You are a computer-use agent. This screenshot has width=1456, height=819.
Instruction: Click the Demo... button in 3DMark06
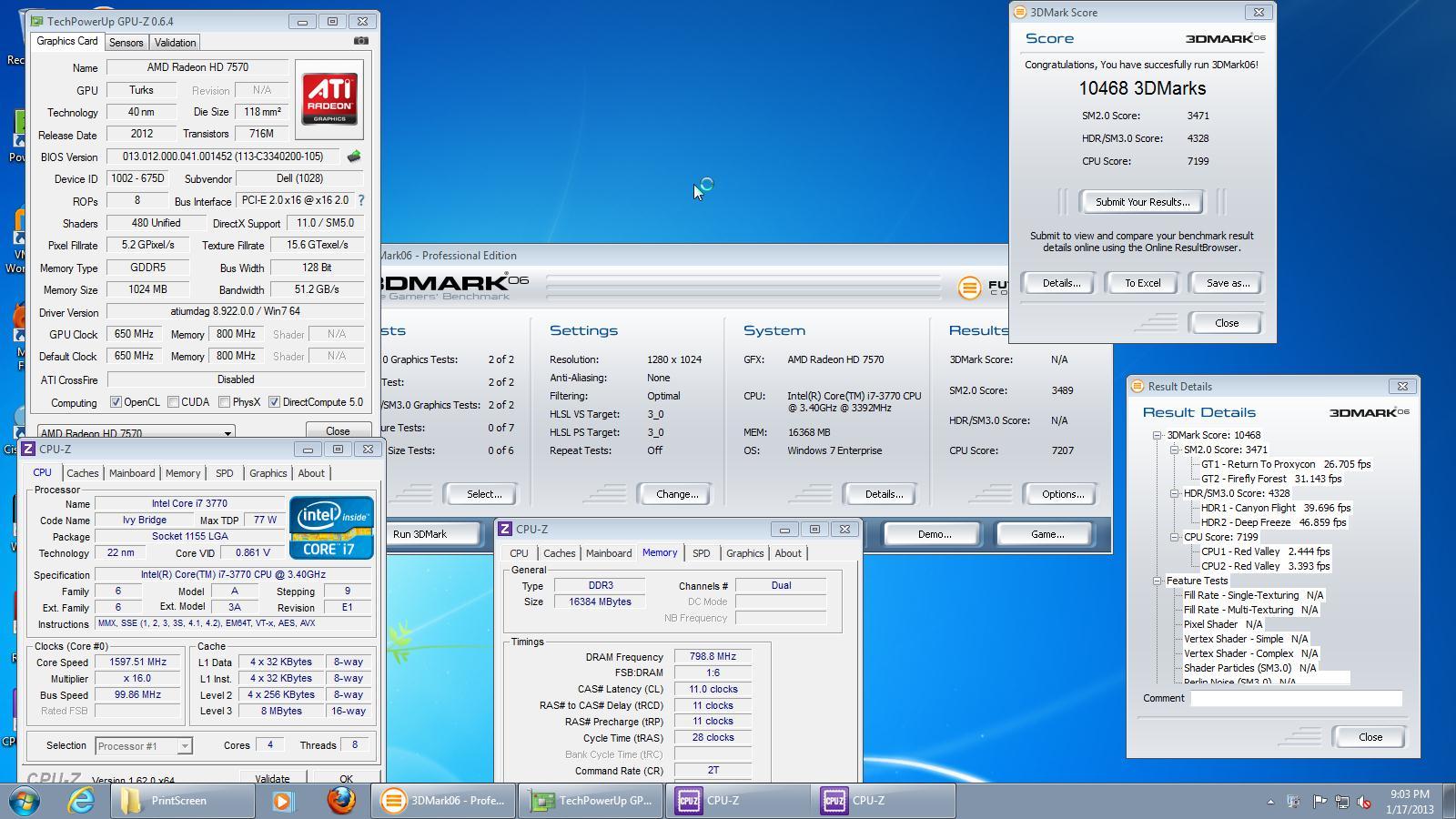[934, 534]
